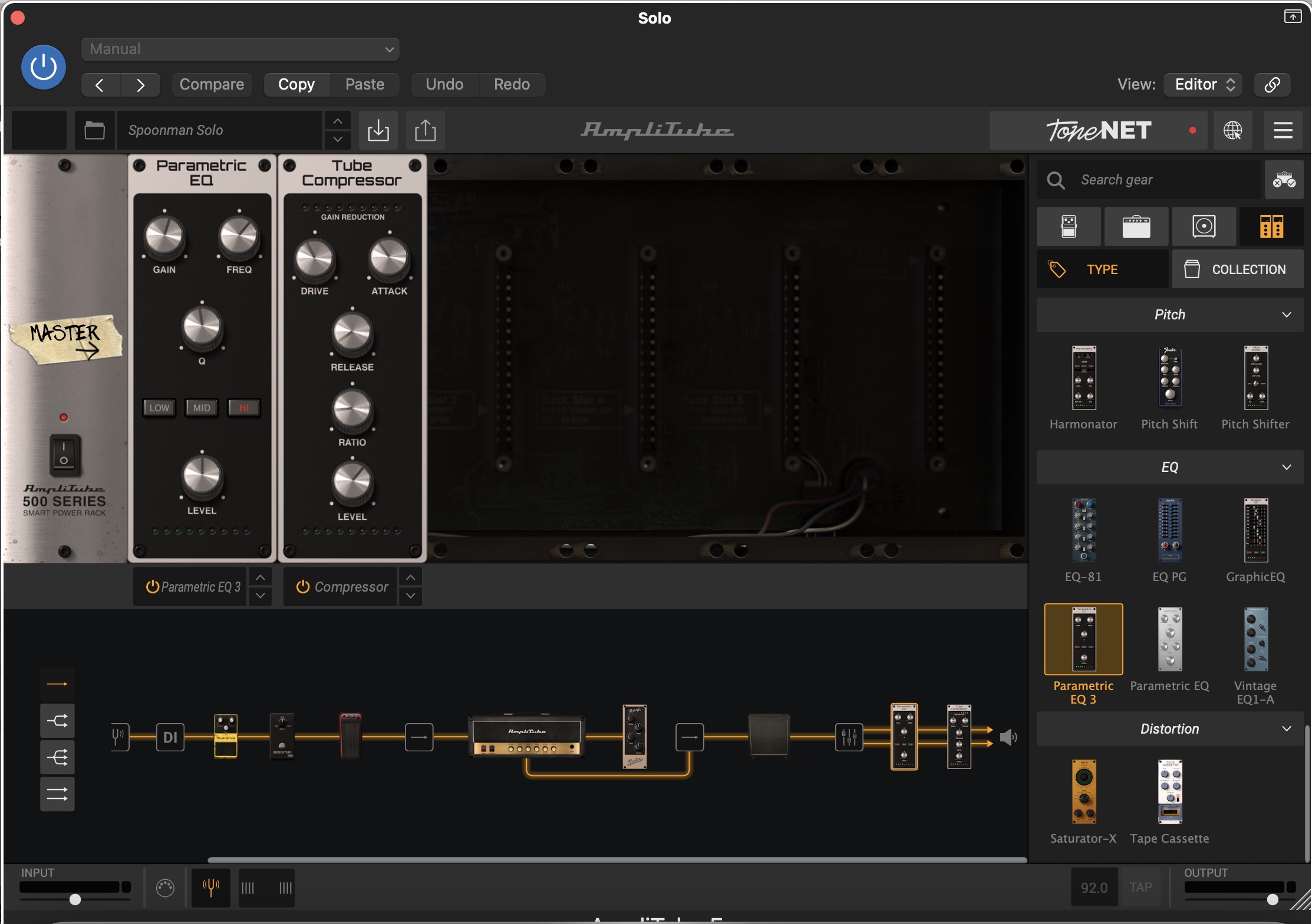Viewport: 1312px width, 924px height.
Task: Toggle the HI band button on Parametric EQ
Action: pyautogui.click(x=244, y=408)
